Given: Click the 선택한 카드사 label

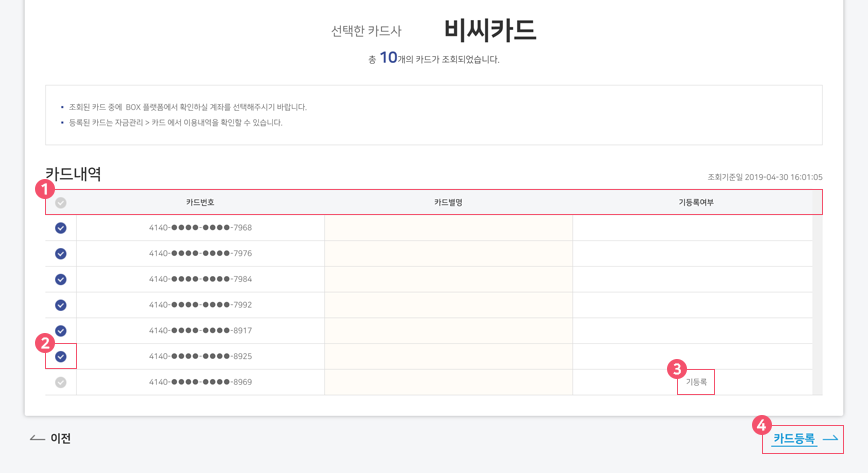Looking at the screenshot, I should (366, 31).
